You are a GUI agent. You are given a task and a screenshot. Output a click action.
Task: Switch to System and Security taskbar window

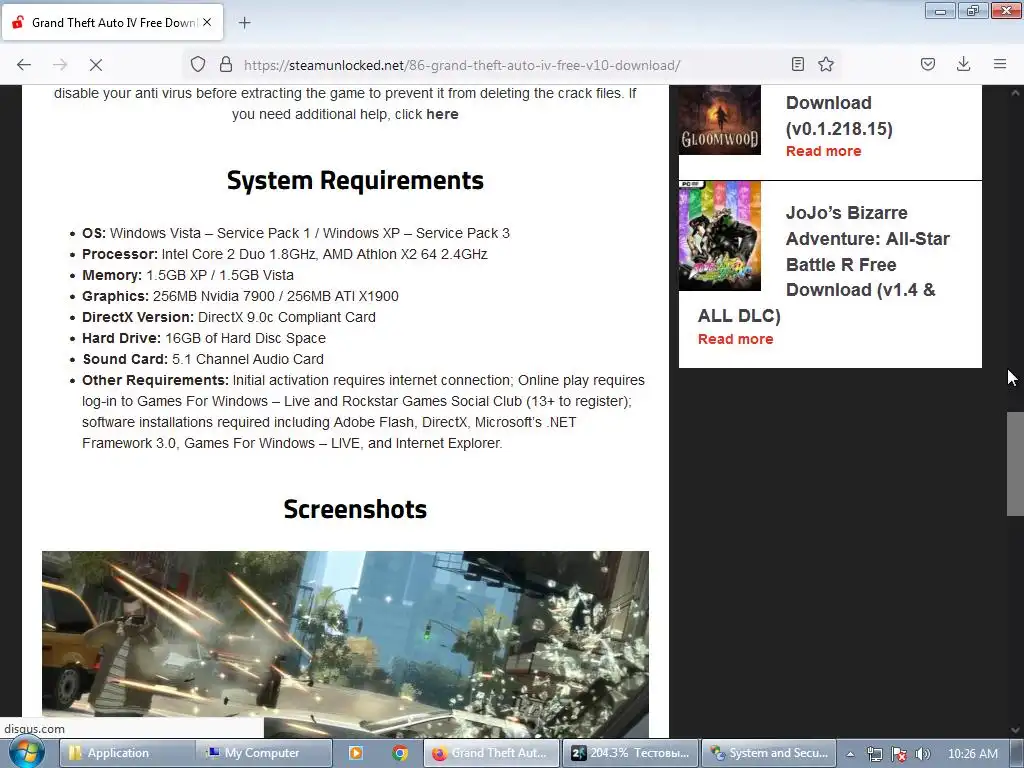point(769,753)
